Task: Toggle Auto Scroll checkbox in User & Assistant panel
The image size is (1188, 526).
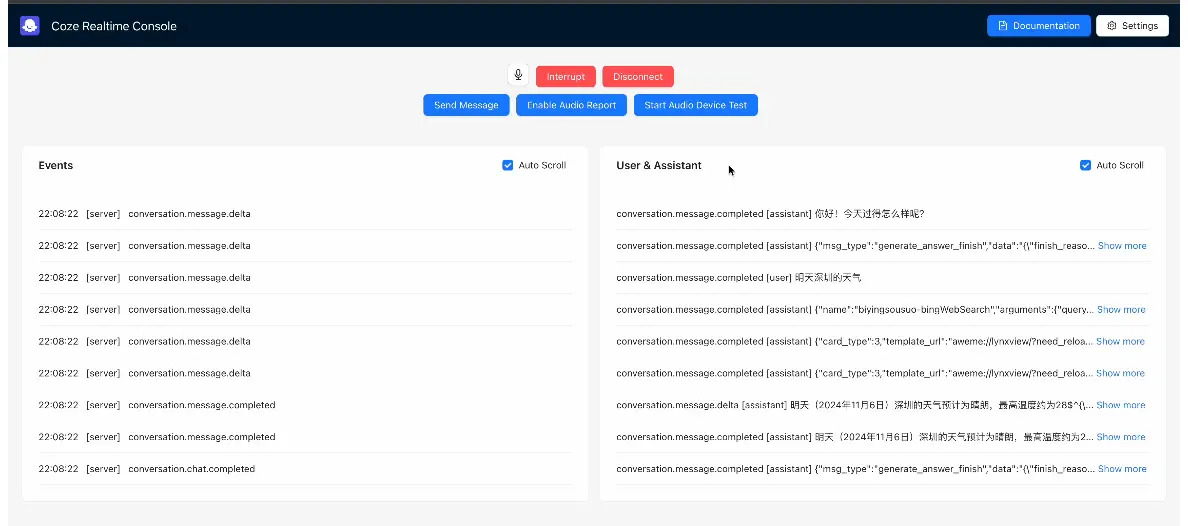Action: click(x=1085, y=165)
